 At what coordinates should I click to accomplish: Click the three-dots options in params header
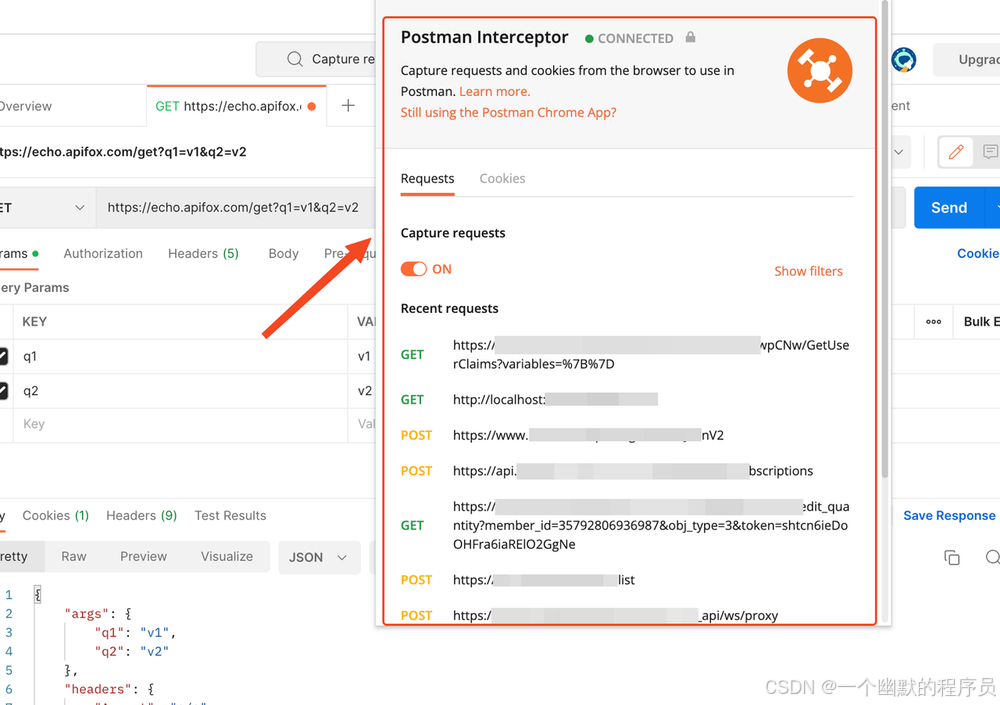click(934, 322)
